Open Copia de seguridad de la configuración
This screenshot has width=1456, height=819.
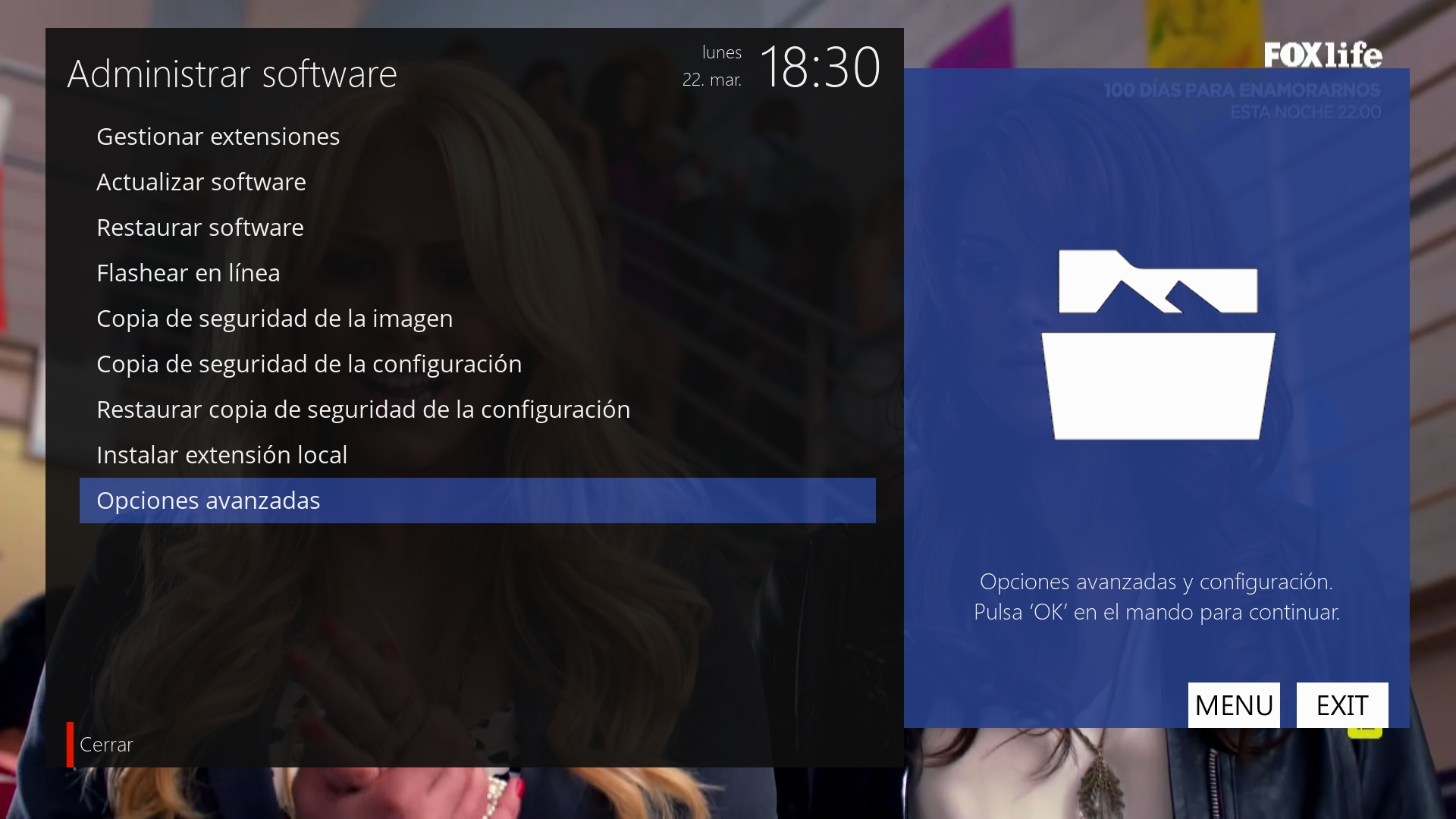coord(309,364)
